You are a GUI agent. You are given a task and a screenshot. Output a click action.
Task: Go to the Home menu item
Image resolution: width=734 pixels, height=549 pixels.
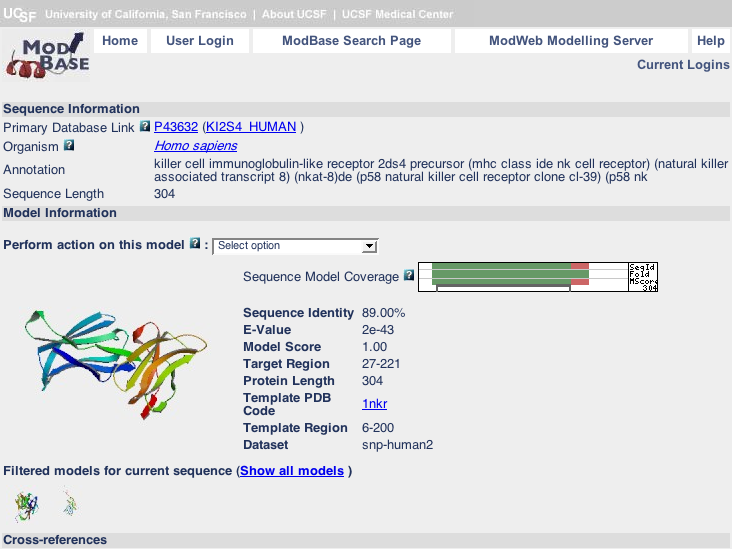[x=120, y=41]
